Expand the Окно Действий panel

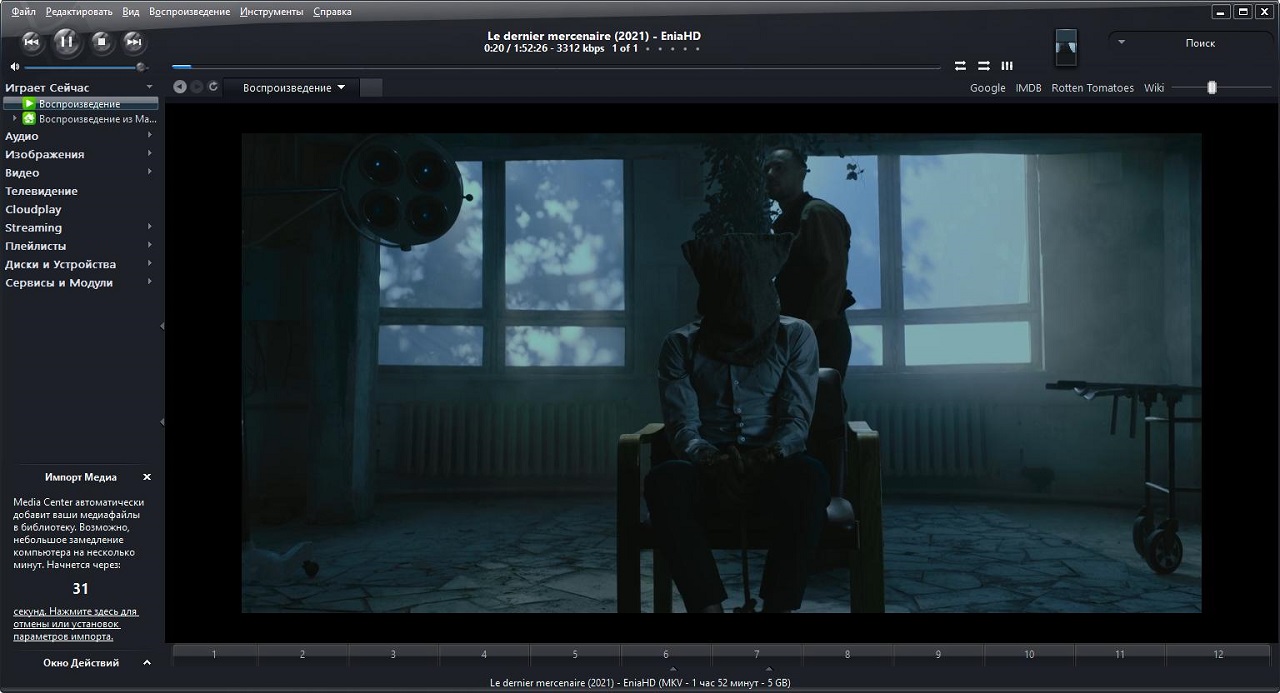[147, 663]
